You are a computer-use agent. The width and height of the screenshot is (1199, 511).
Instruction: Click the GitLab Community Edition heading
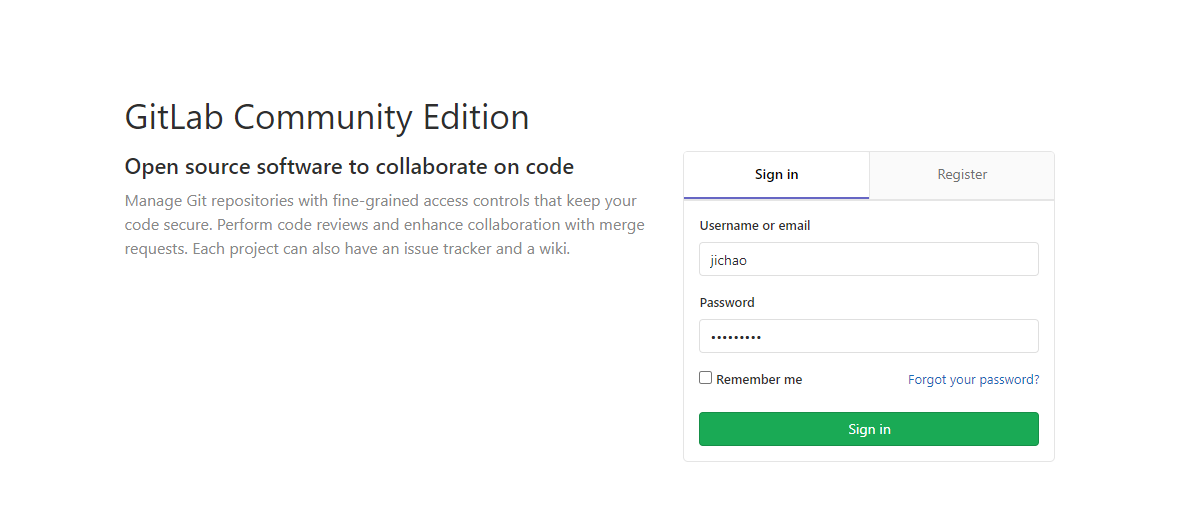coord(327,117)
